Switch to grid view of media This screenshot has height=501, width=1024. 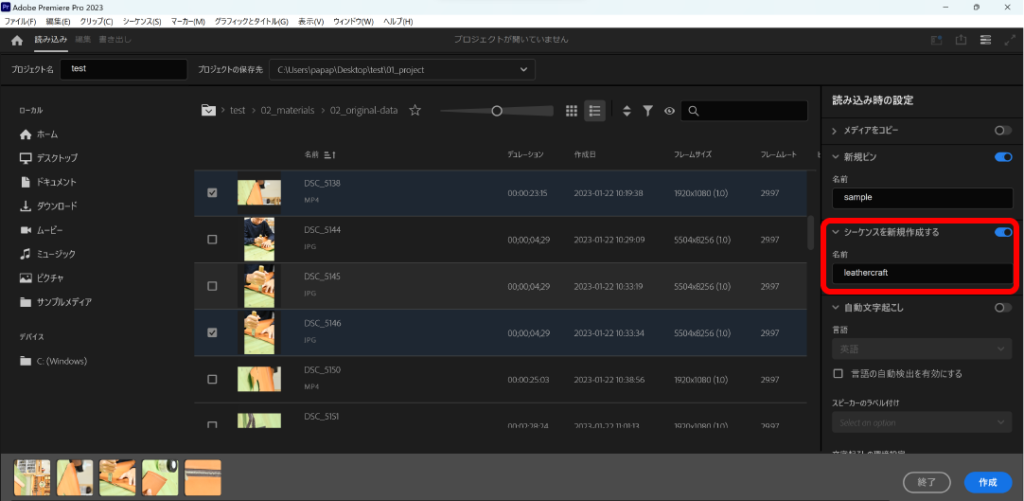[x=572, y=111]
